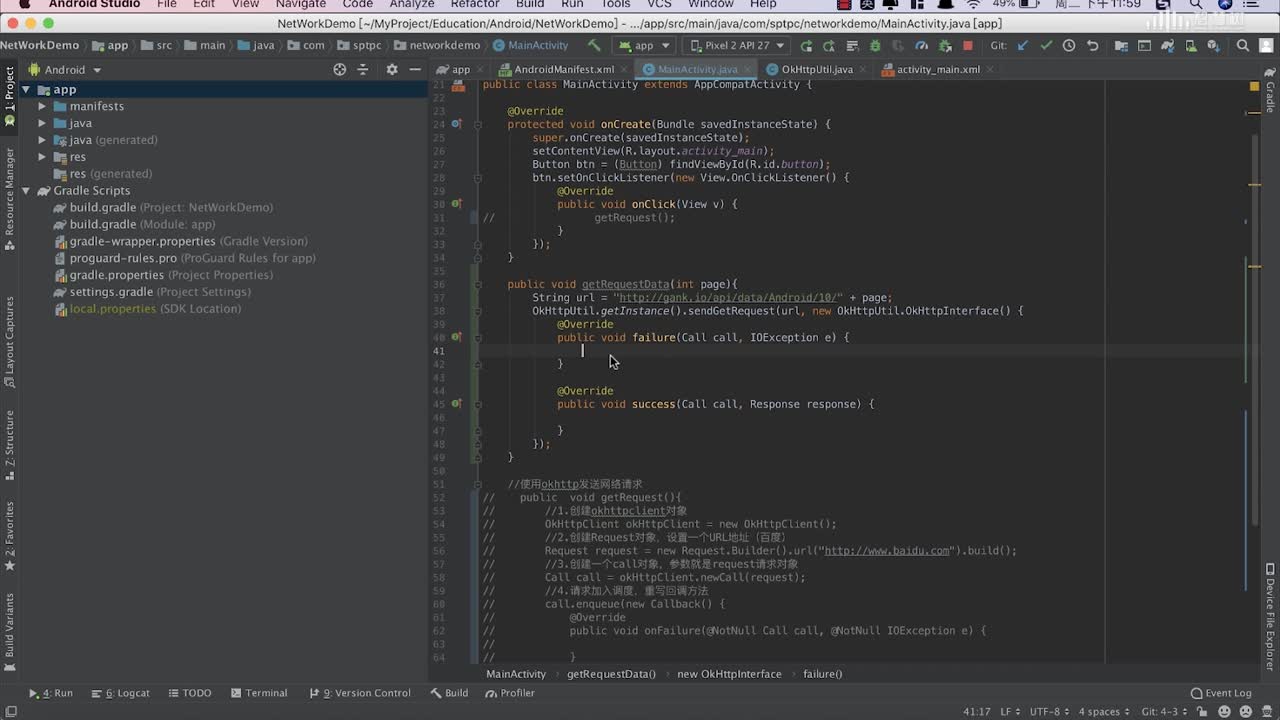Viewport: 1280px width, 720px height.
Task: Click the user account avatar icon in the toolbar
Action: [x=1266, y=45]
